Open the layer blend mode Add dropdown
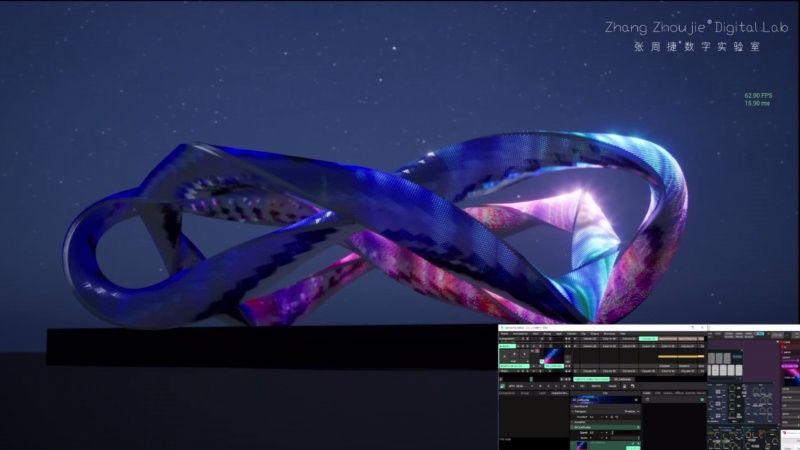Image resolution: width=800 pixels, height=450 pixels. tap(515, 361)
